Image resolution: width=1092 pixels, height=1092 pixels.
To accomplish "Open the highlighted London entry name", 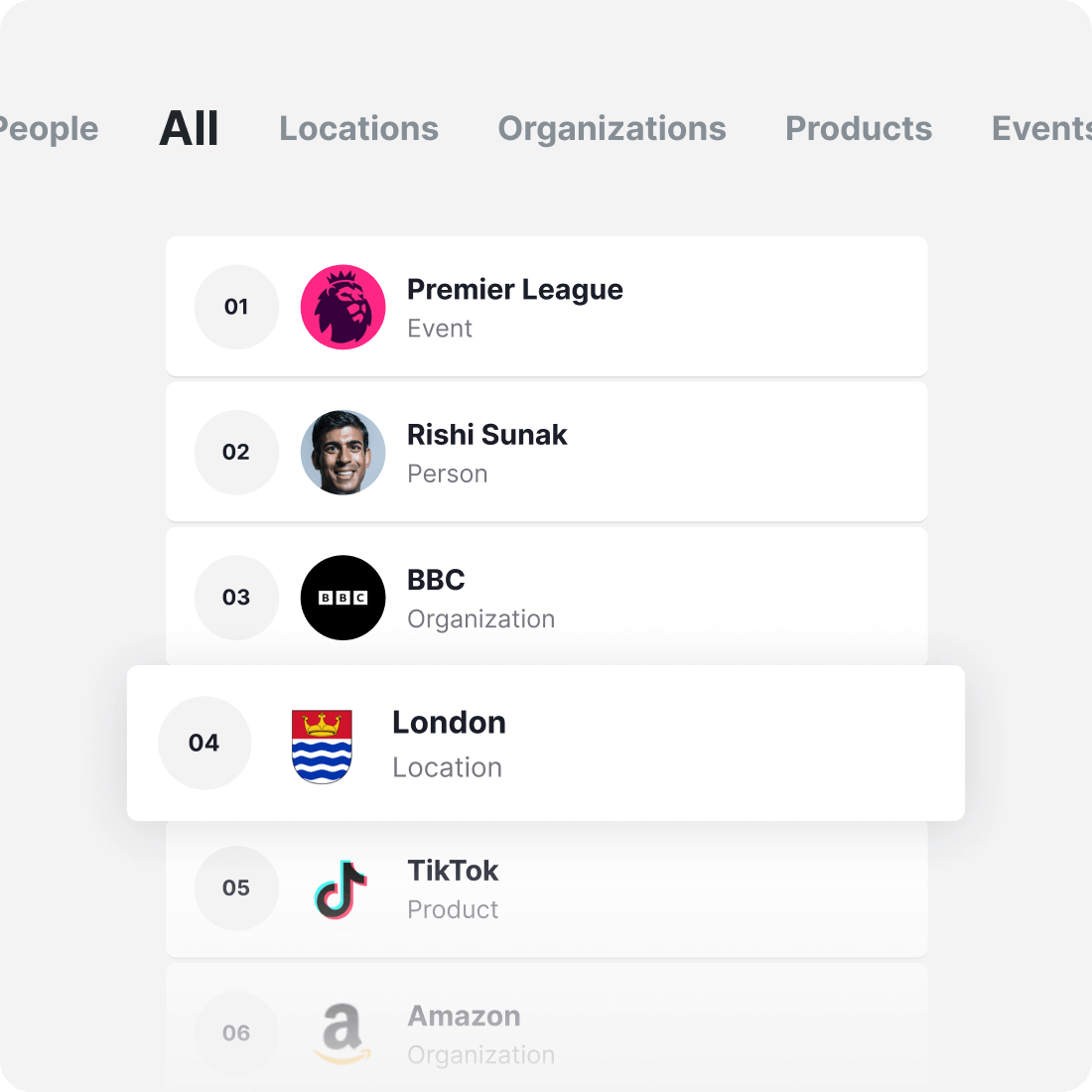I will (449, 723).
